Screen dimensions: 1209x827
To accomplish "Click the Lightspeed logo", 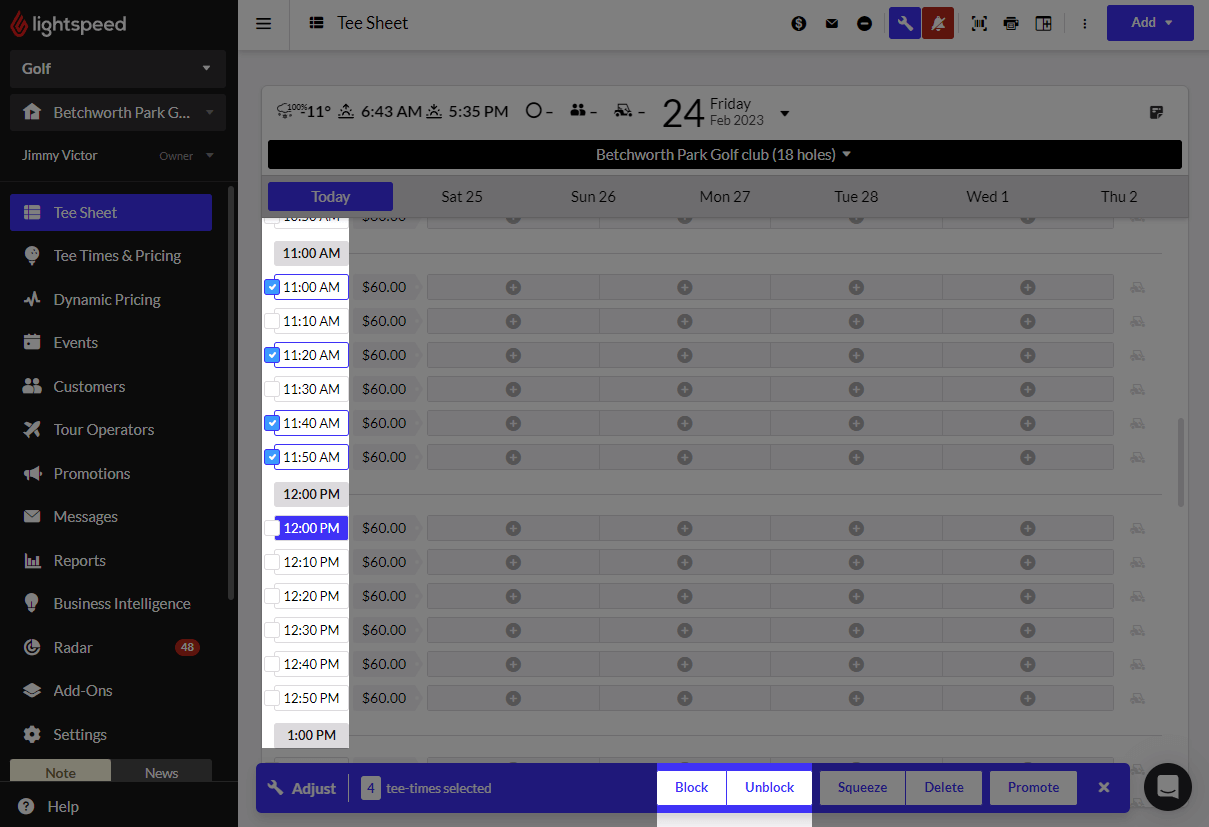I will 69,24.
